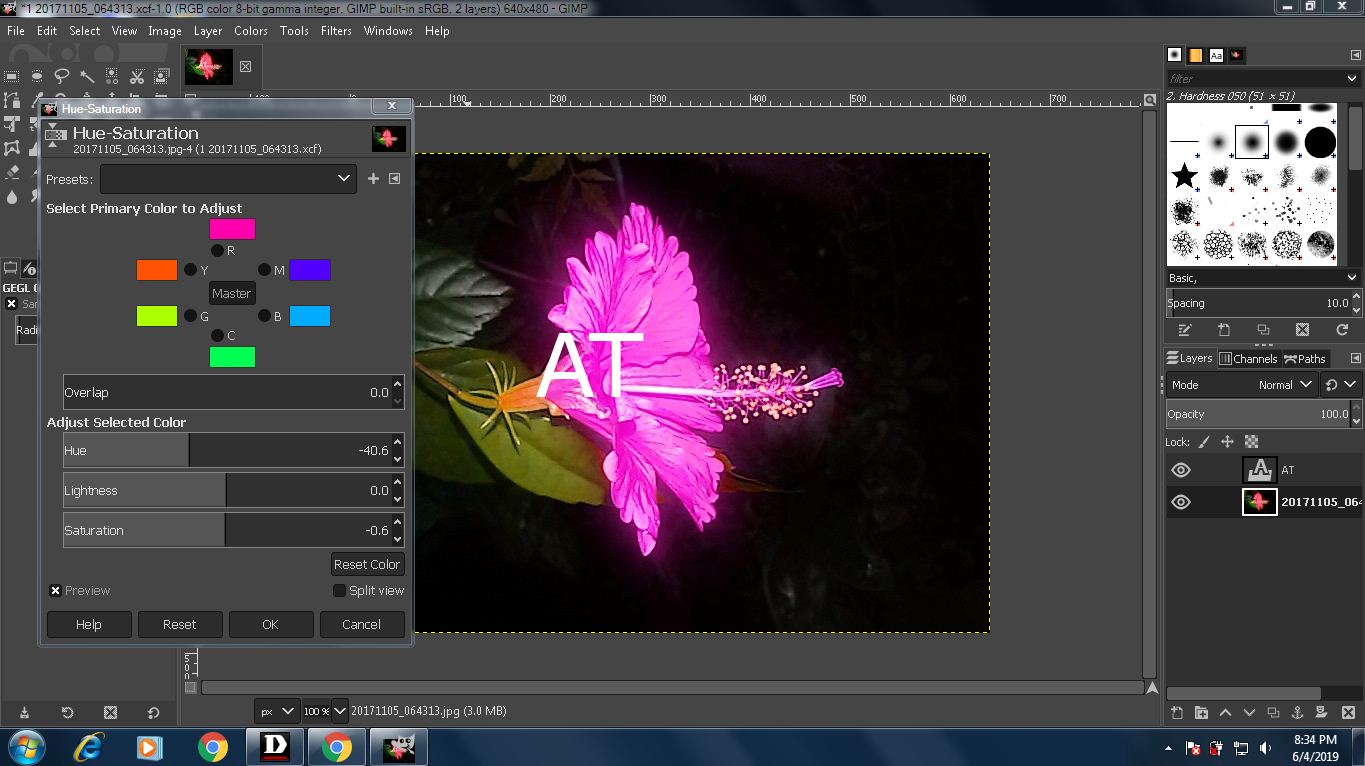Click the OK button in Hue-Saturation
The height and width of the screenshot is (766, 1365).
tap(270, 624)
